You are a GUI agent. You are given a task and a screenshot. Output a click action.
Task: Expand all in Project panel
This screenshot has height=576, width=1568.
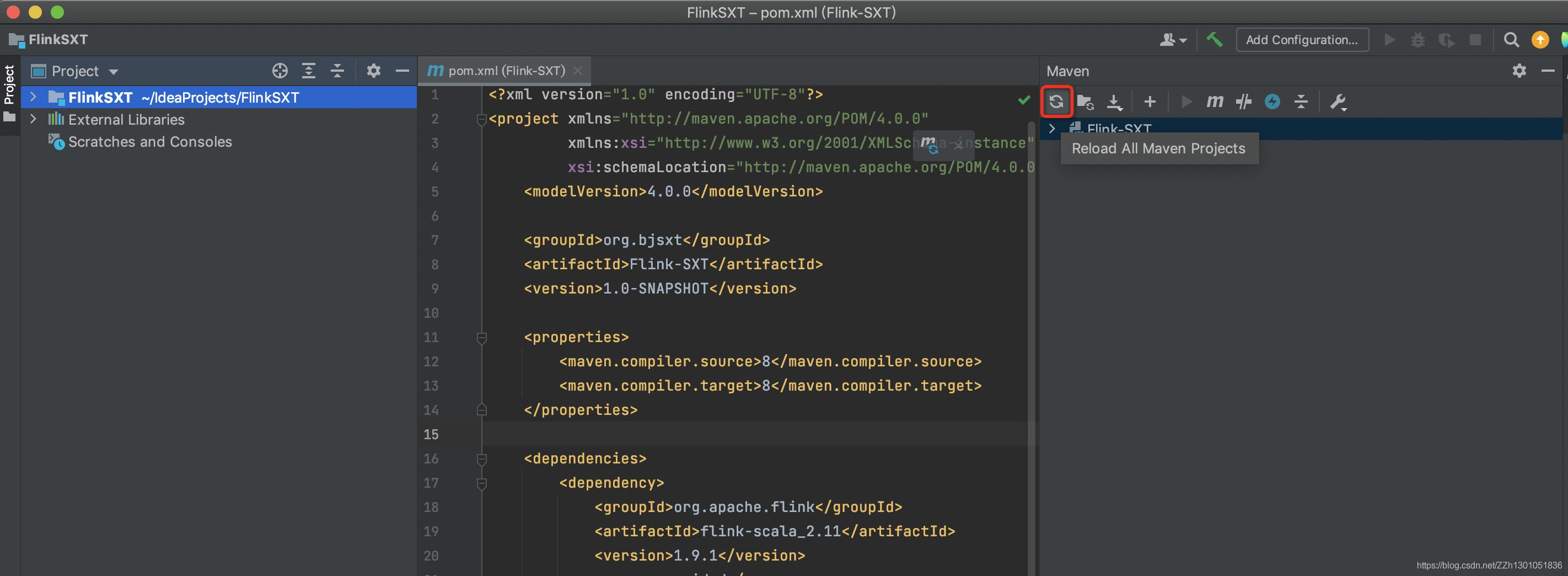pos(309,71)
